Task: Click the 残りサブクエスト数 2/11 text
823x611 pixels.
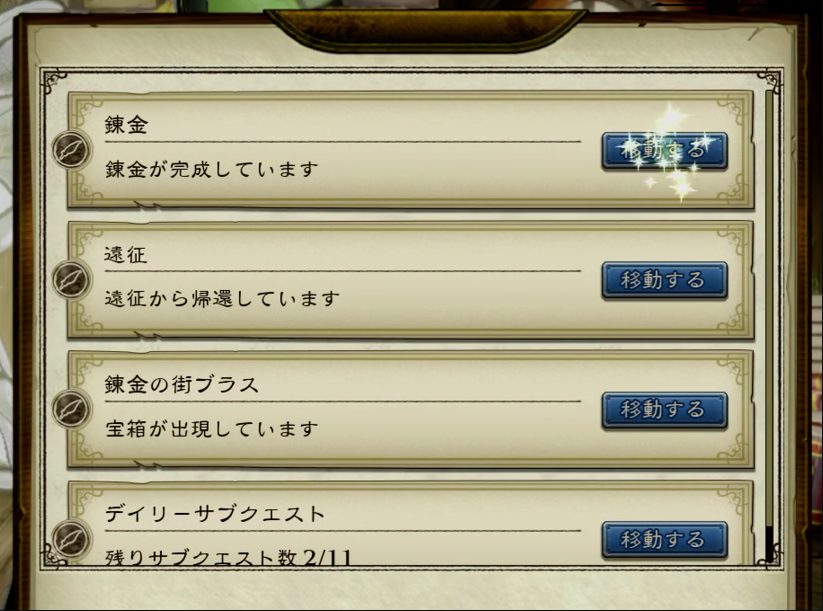Action: coord(228,556)
